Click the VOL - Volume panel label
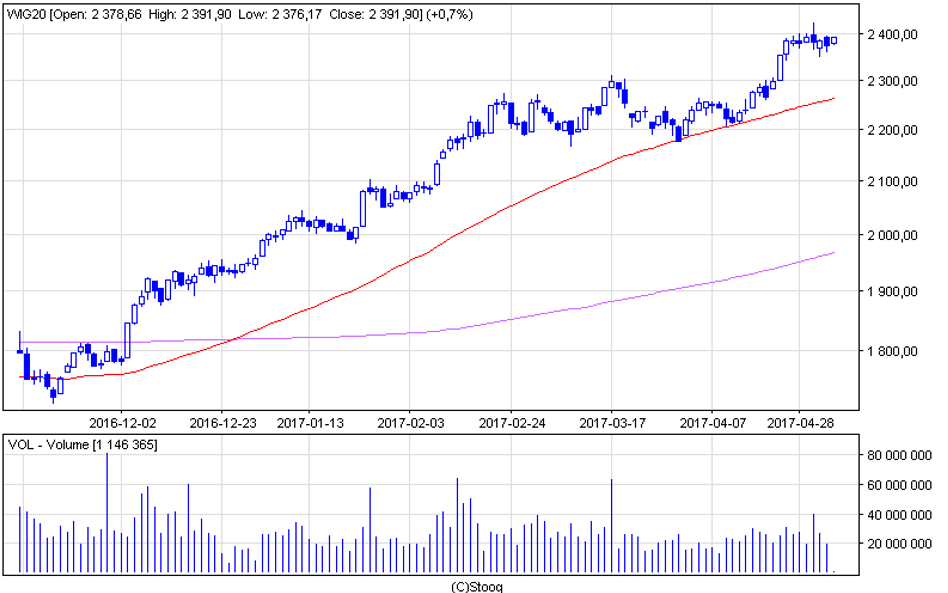The width and height of the screenshot is (948, 593). pyautogui.click(x=83, y=444)
